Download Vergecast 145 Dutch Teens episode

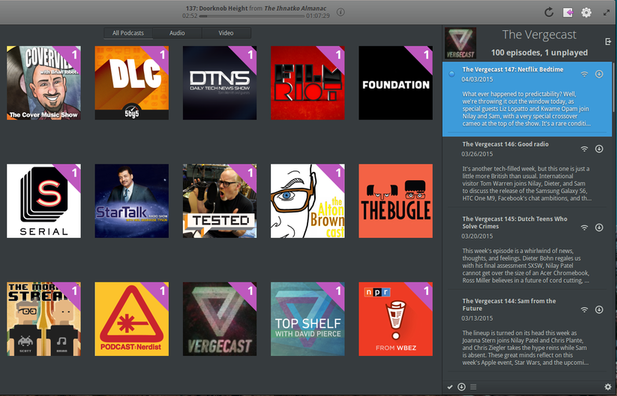point(599,228)
